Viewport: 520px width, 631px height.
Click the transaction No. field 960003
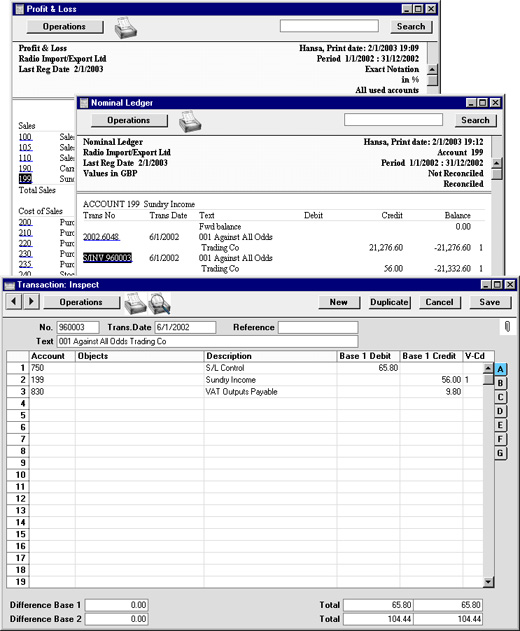pos(78,327)
